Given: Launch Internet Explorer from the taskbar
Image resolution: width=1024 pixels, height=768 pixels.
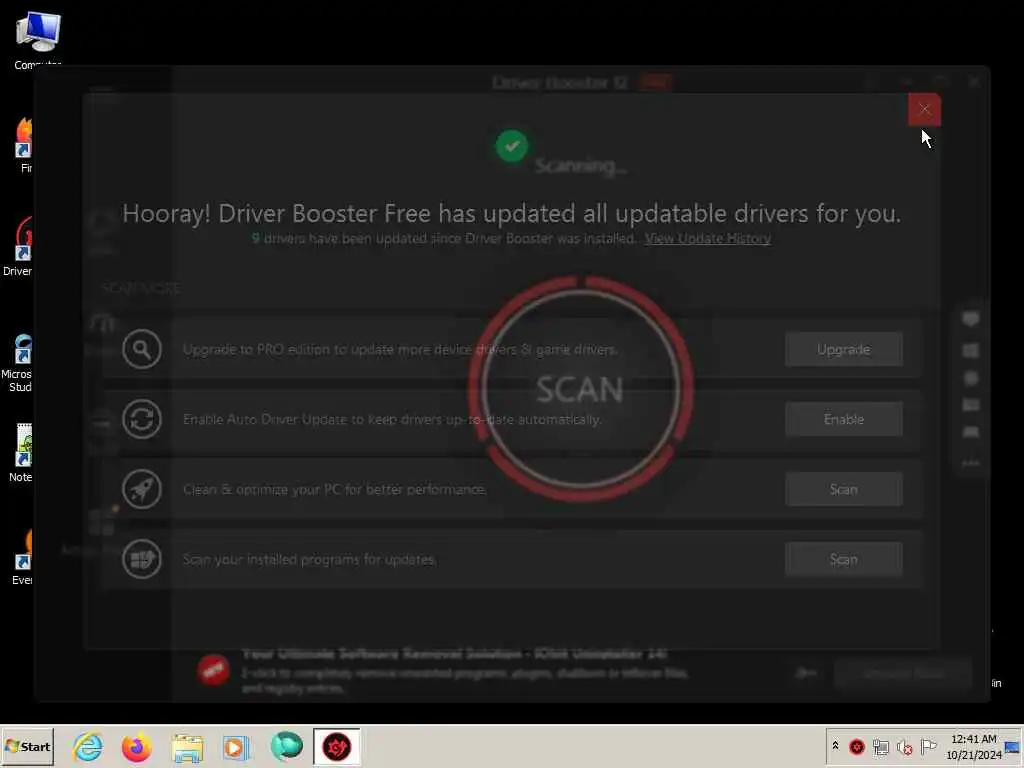Looking at the screenshot, I should (x=88, y=746).
